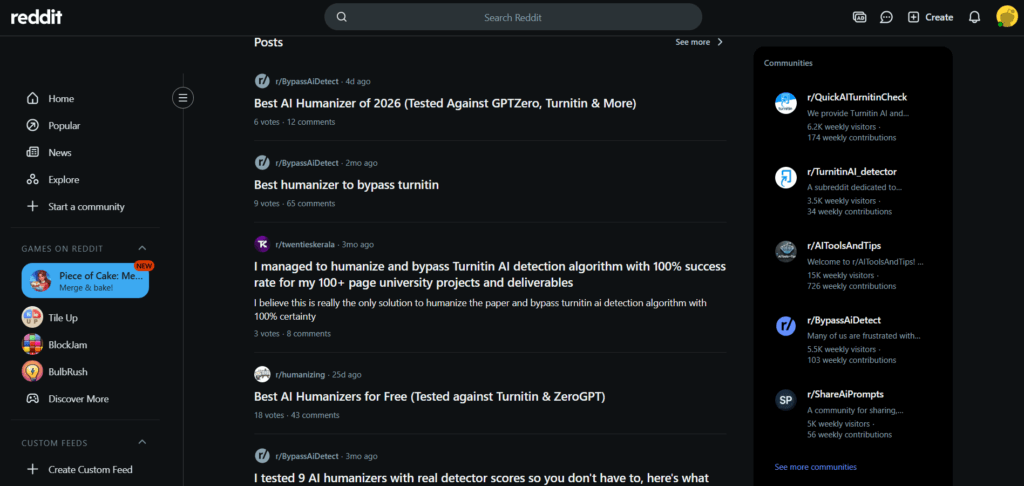Screen dimensions: 1024x486
Task: Open the r/QuickAITurnitinCheck community avatar
Action: click(x=786, y=103)
